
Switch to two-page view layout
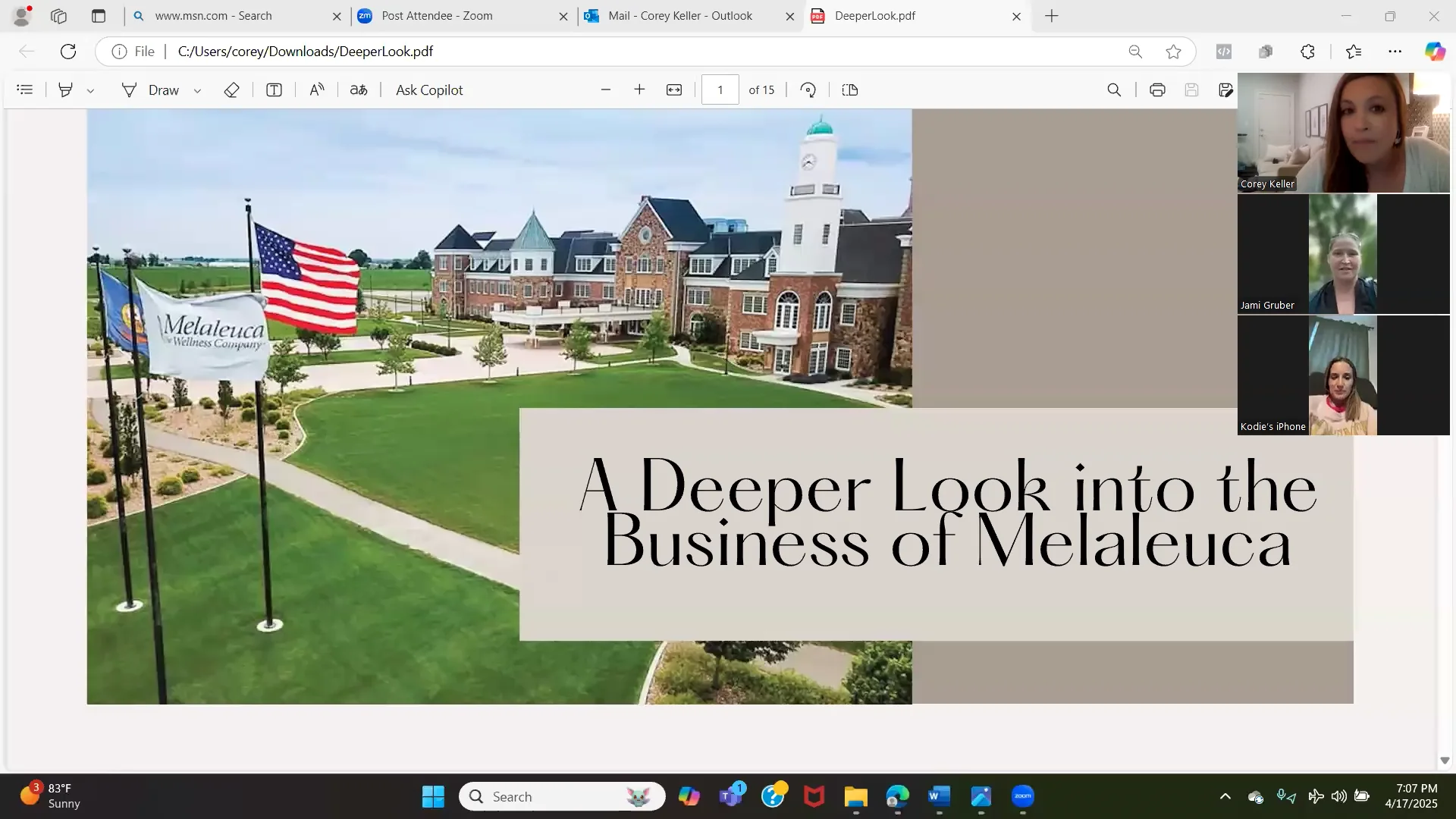849,89
